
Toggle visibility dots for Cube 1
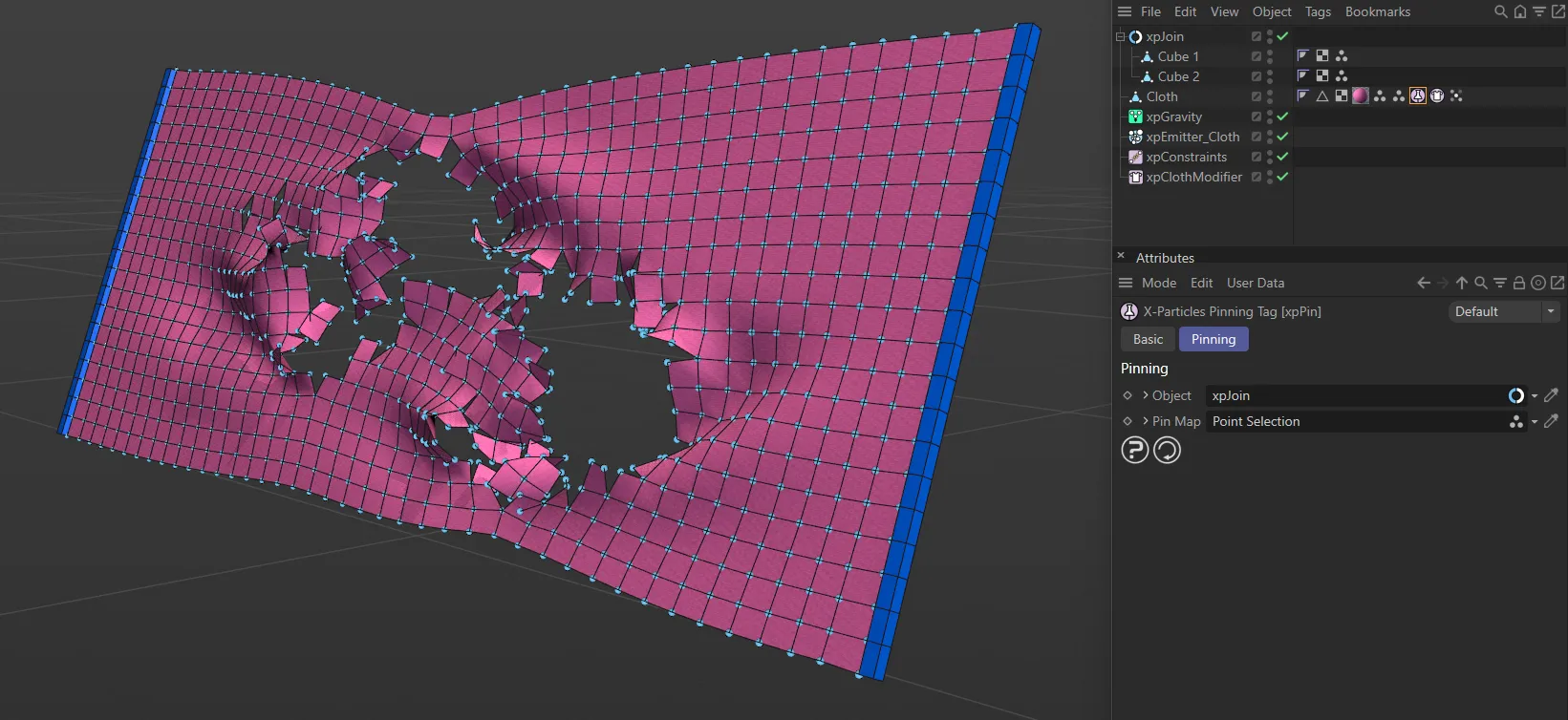click(1269, 56)
